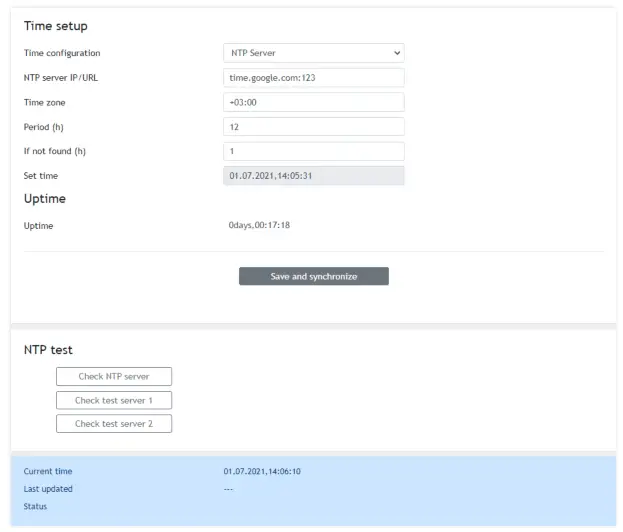Click the Uptime section heading

[x=45, y=199]
